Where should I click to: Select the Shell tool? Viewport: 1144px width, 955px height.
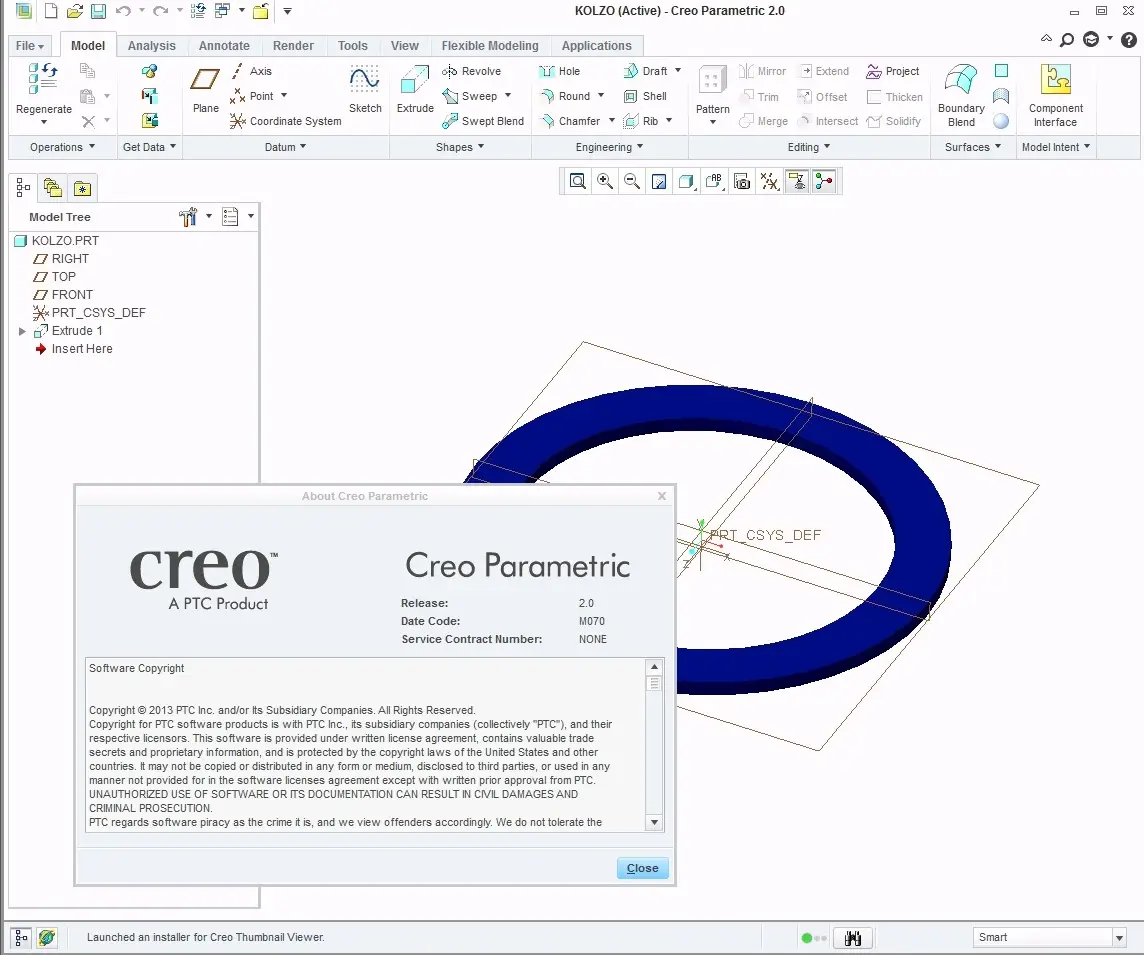645,96
